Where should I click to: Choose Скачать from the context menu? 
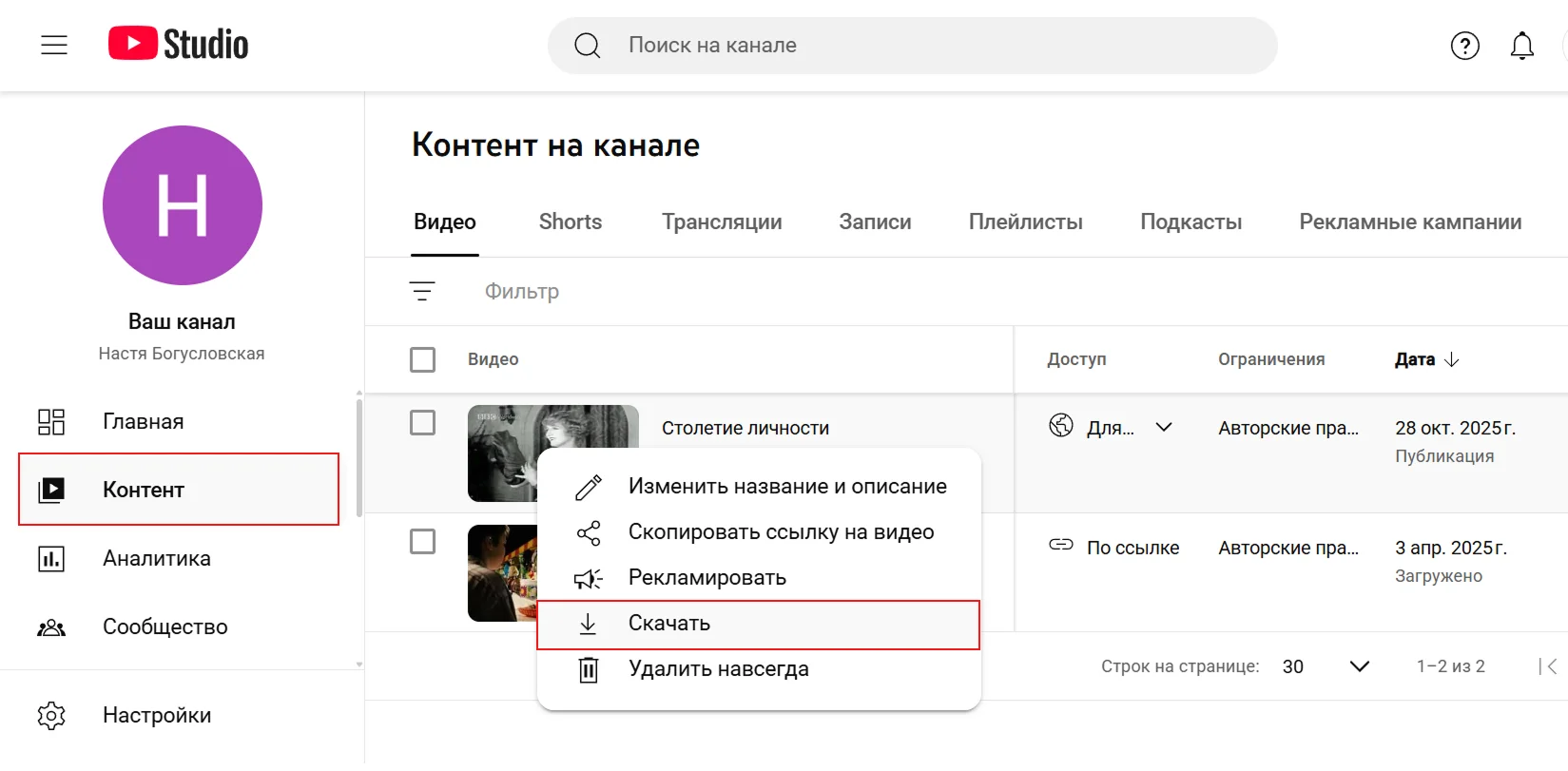click(669, 624)
